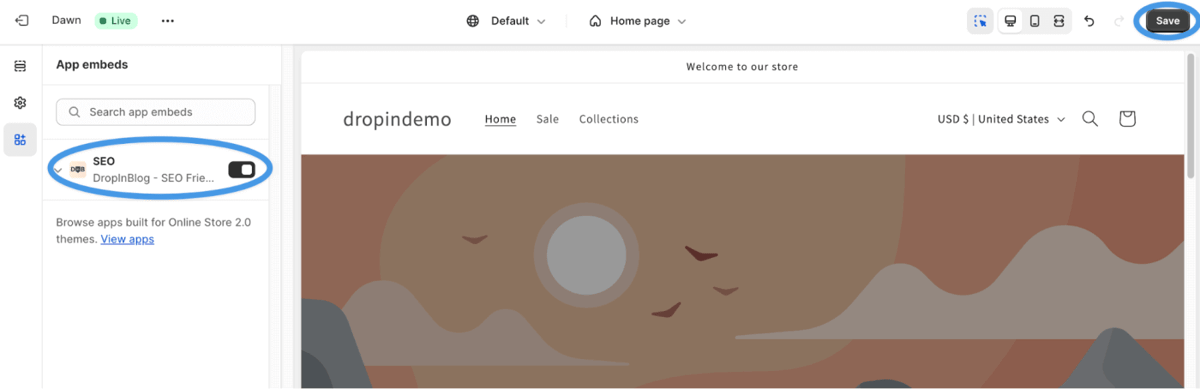Viewport: 1200px width, 389px height.
Task: Open Collections in store navigation
Action: tap(608, 119)
